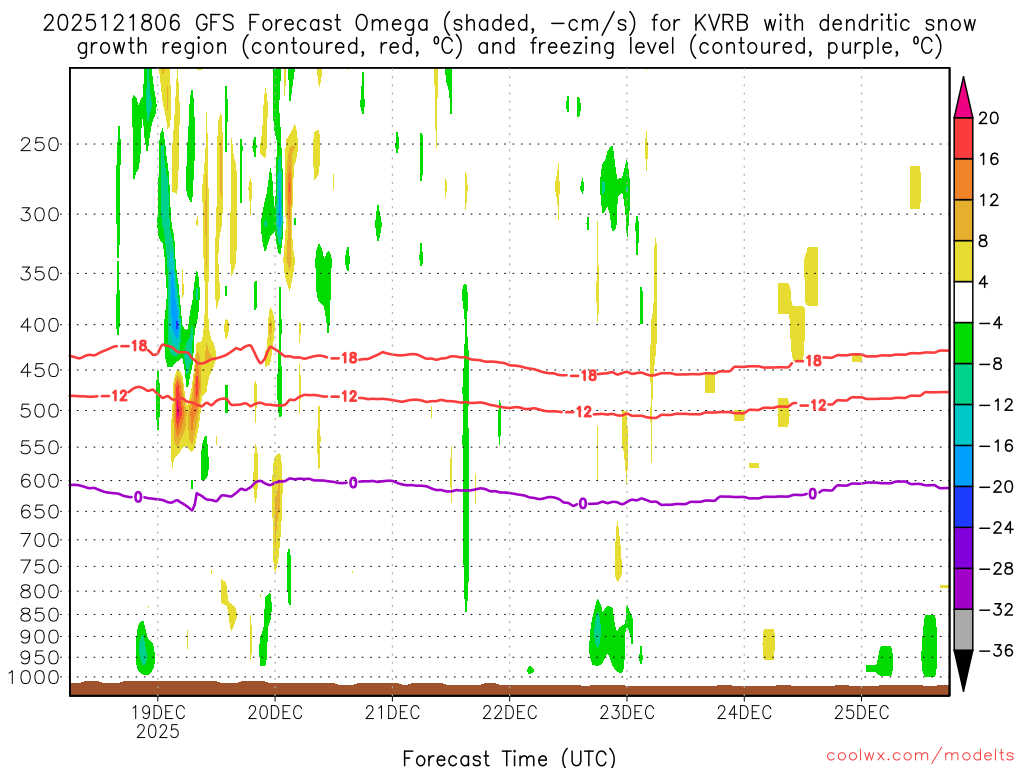The image size is (1024, 768).
Task: Click the 1000 pressure level label
Action: [x=35, y=678]
